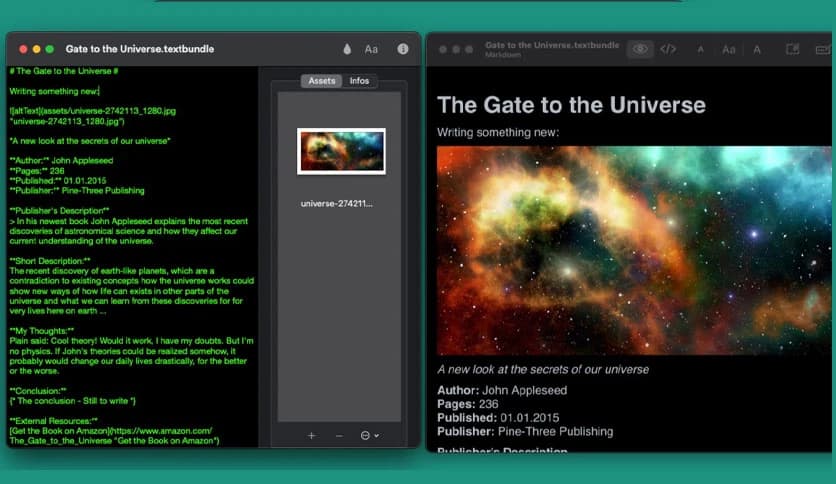Place cursor in 'Writing something new:' editor line

pos(54,91)
